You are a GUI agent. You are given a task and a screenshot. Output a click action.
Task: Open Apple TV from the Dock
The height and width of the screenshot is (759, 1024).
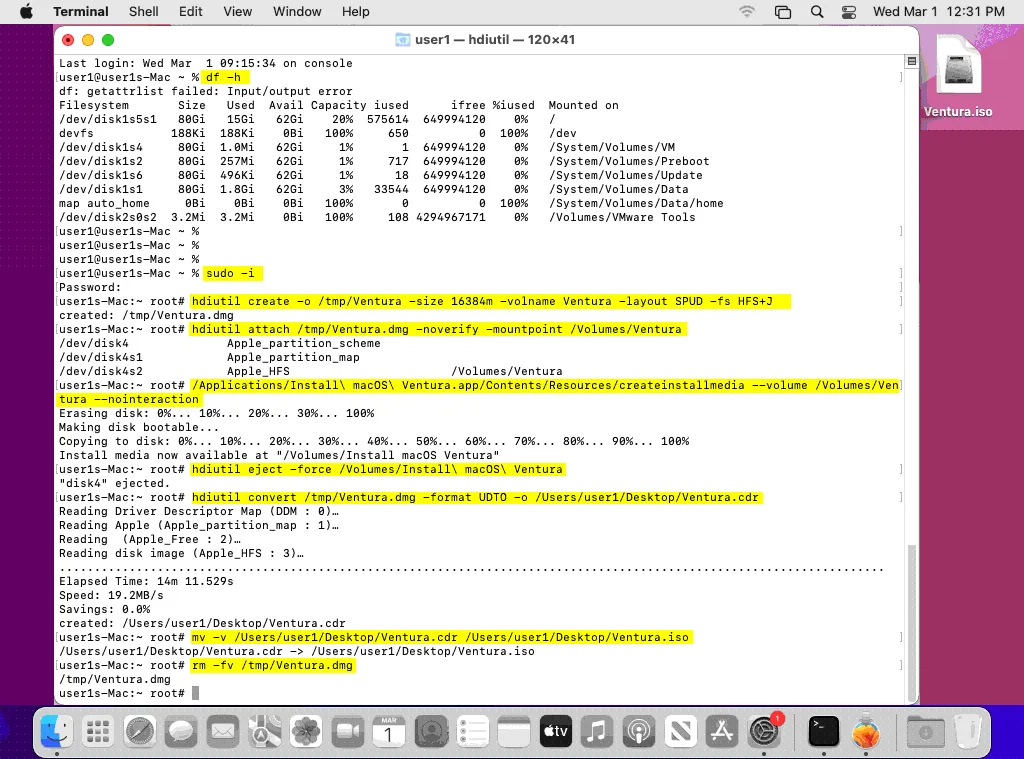(x=555, y=732)
